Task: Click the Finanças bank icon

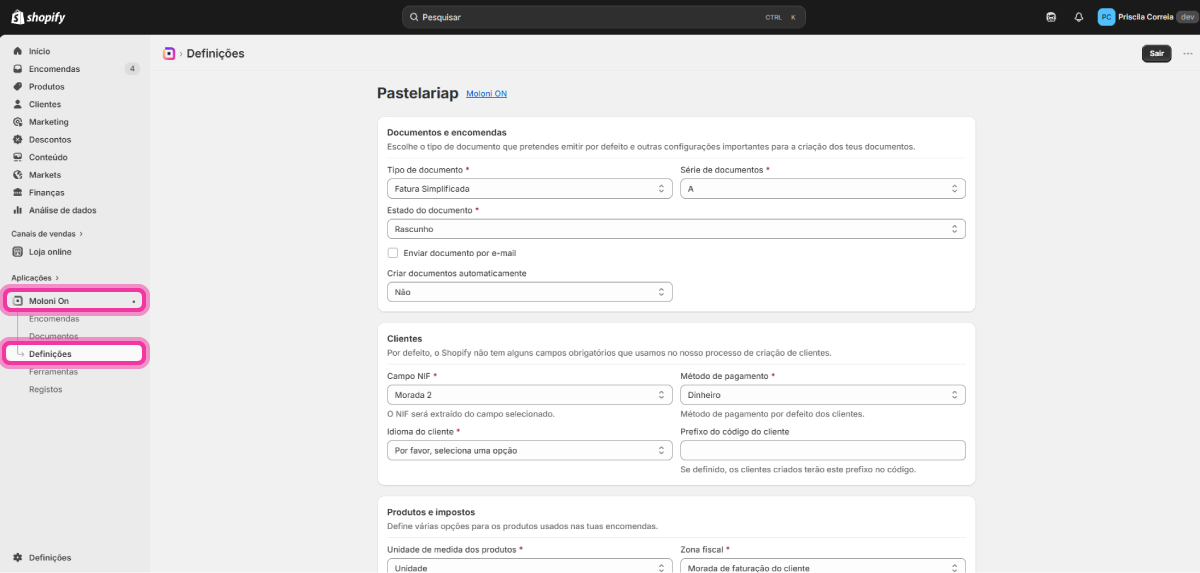Action: 17,192
